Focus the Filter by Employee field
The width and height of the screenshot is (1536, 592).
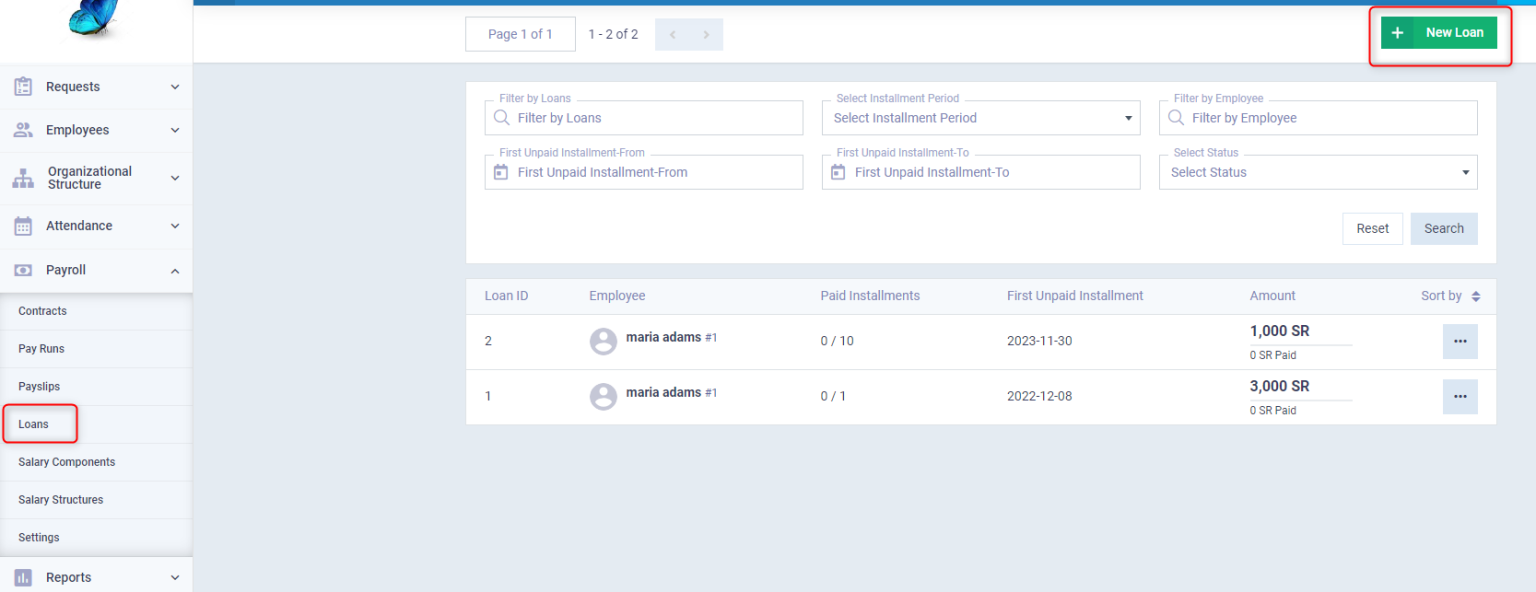1318,117
